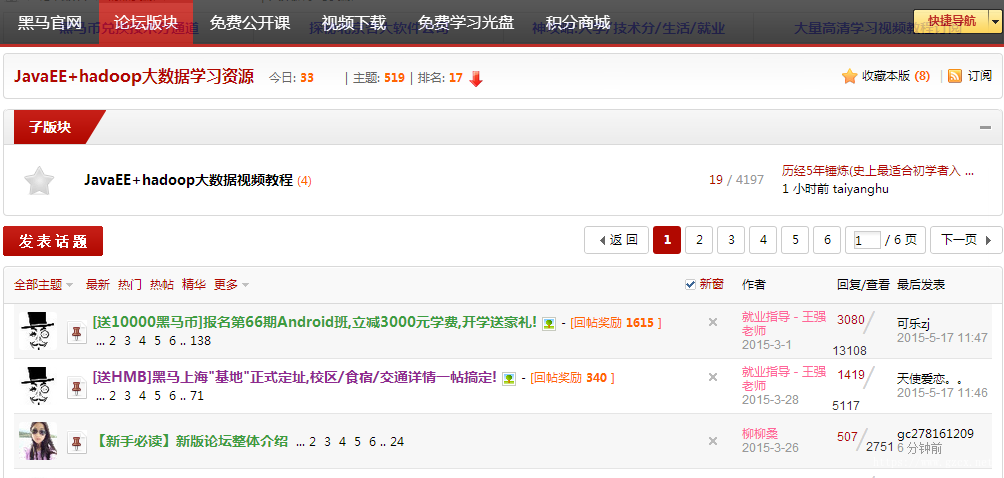Click reply count 3080
Viewport: 1004px width, 478px height.
(851, 319)
